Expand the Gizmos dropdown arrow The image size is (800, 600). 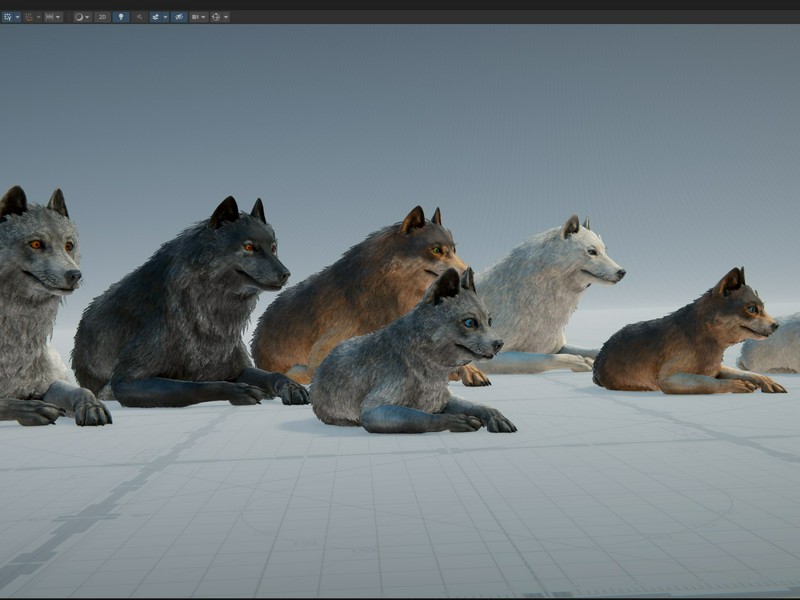coord(226,17)
